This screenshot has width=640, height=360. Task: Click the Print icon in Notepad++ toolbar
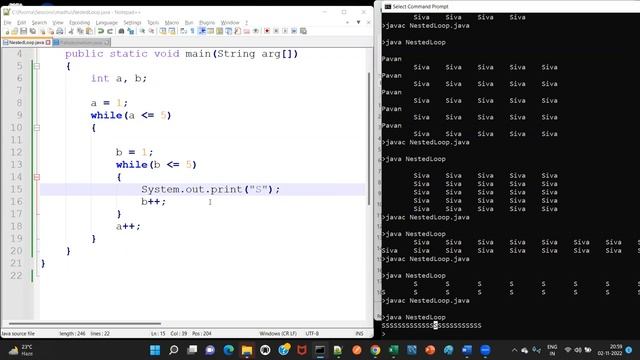pos(60,31)
